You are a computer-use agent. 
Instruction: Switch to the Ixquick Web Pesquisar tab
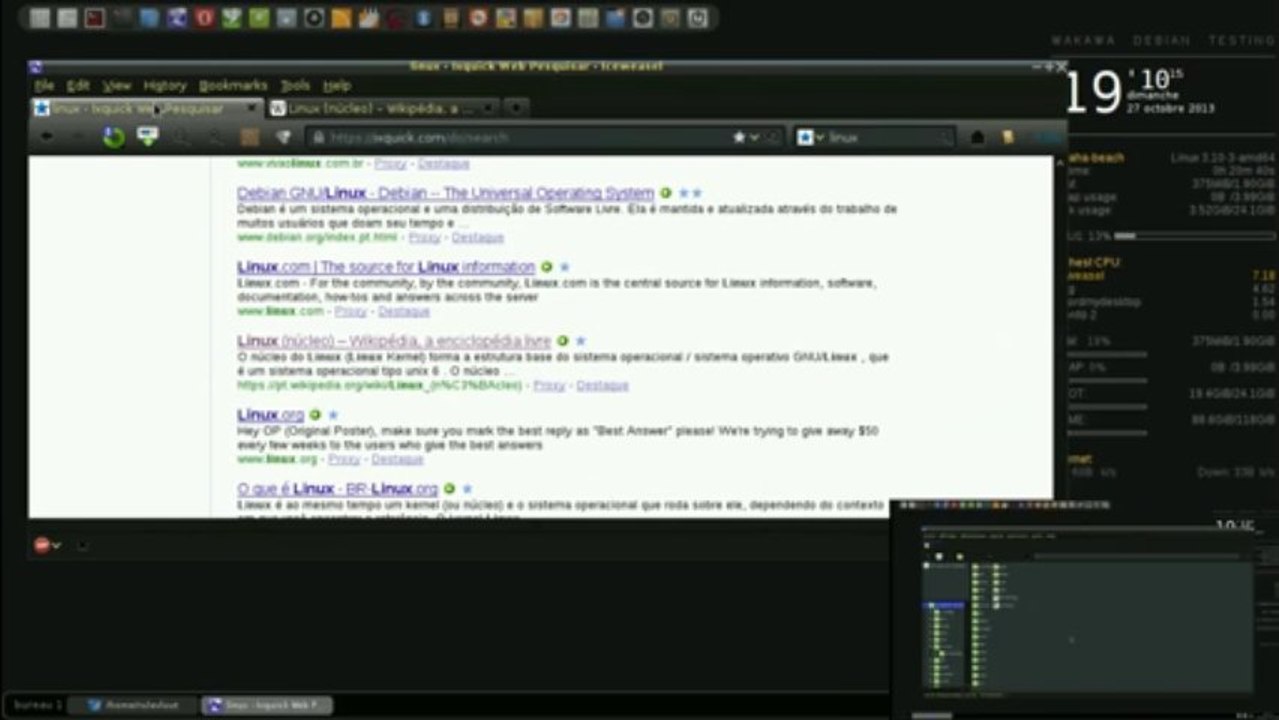(x=147, y=108)
